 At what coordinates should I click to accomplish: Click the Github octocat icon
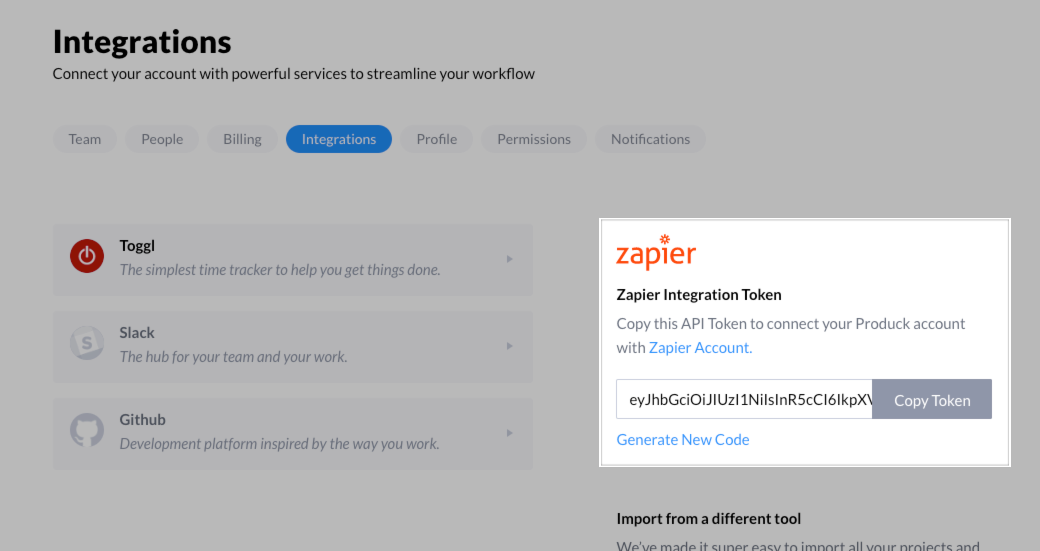(87, 431)
